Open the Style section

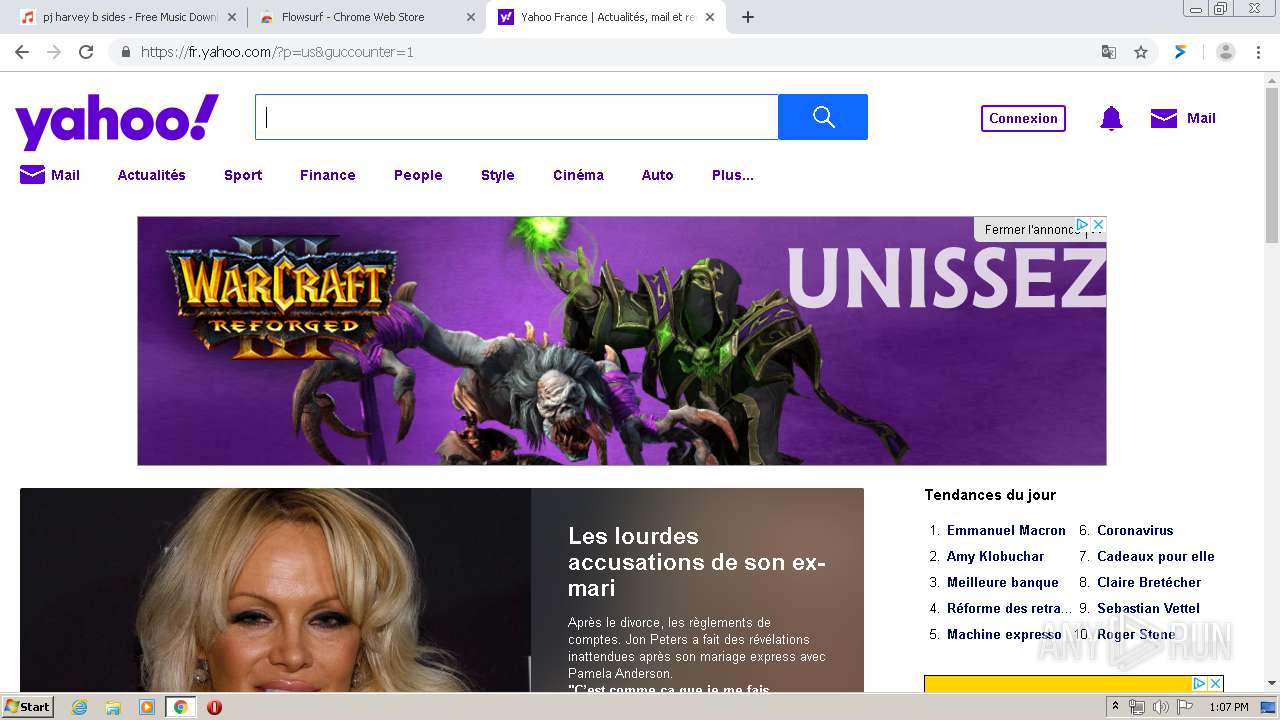click(x=498, y=175)
